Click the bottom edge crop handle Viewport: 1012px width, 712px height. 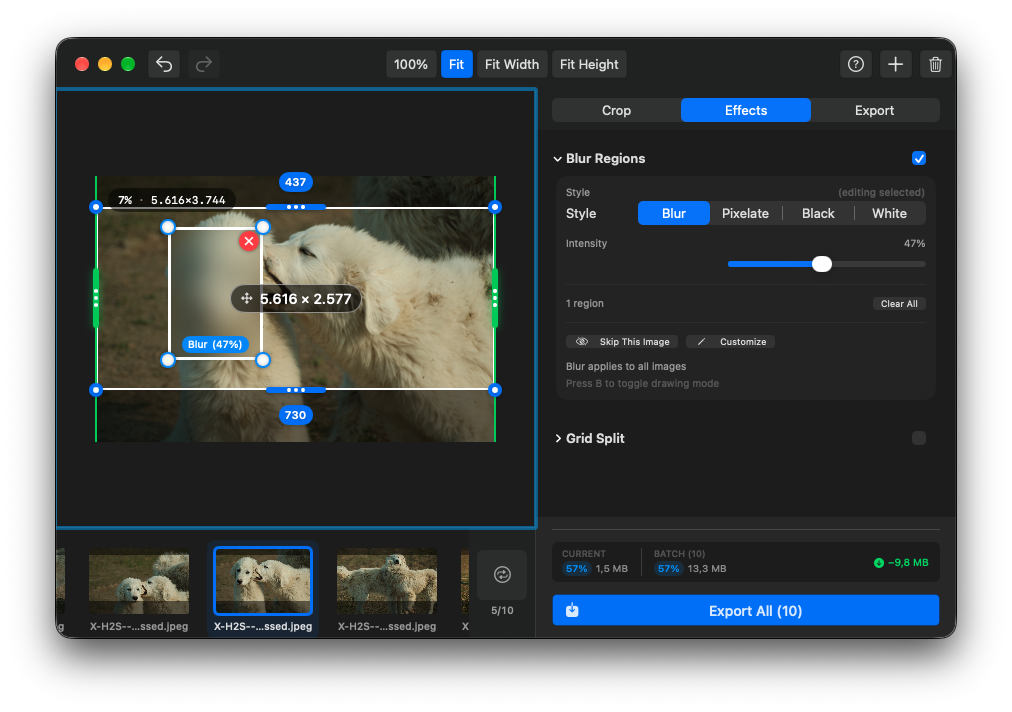point(296,390)
